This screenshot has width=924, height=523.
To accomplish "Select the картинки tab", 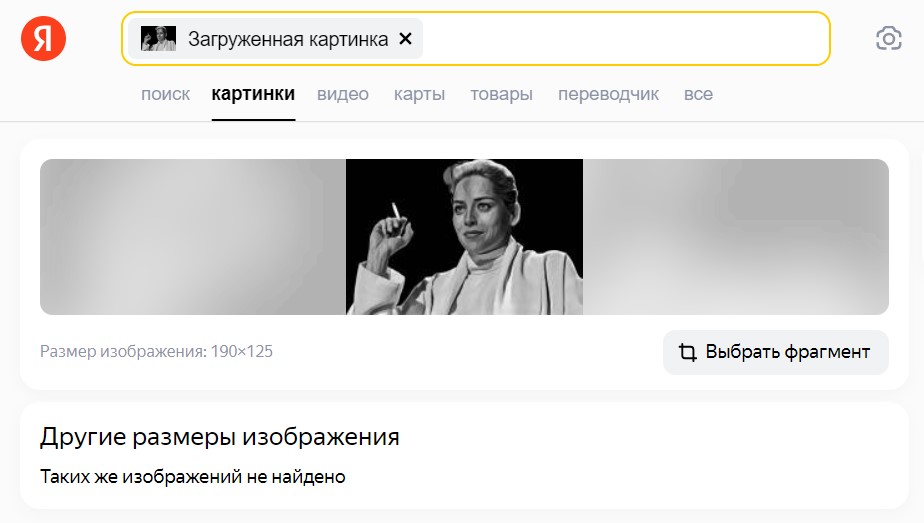I will [253, 94].
